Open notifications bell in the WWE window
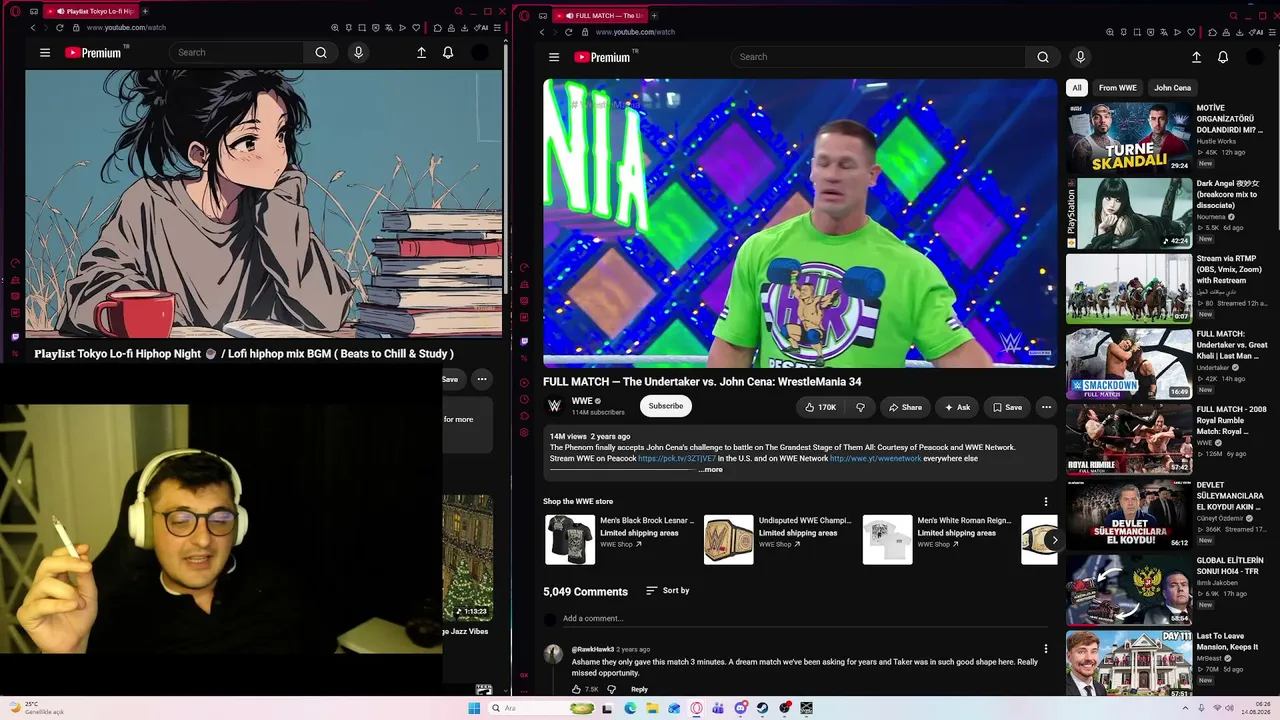This screenshot has height=720, width=1280. tap(1223, 57)
